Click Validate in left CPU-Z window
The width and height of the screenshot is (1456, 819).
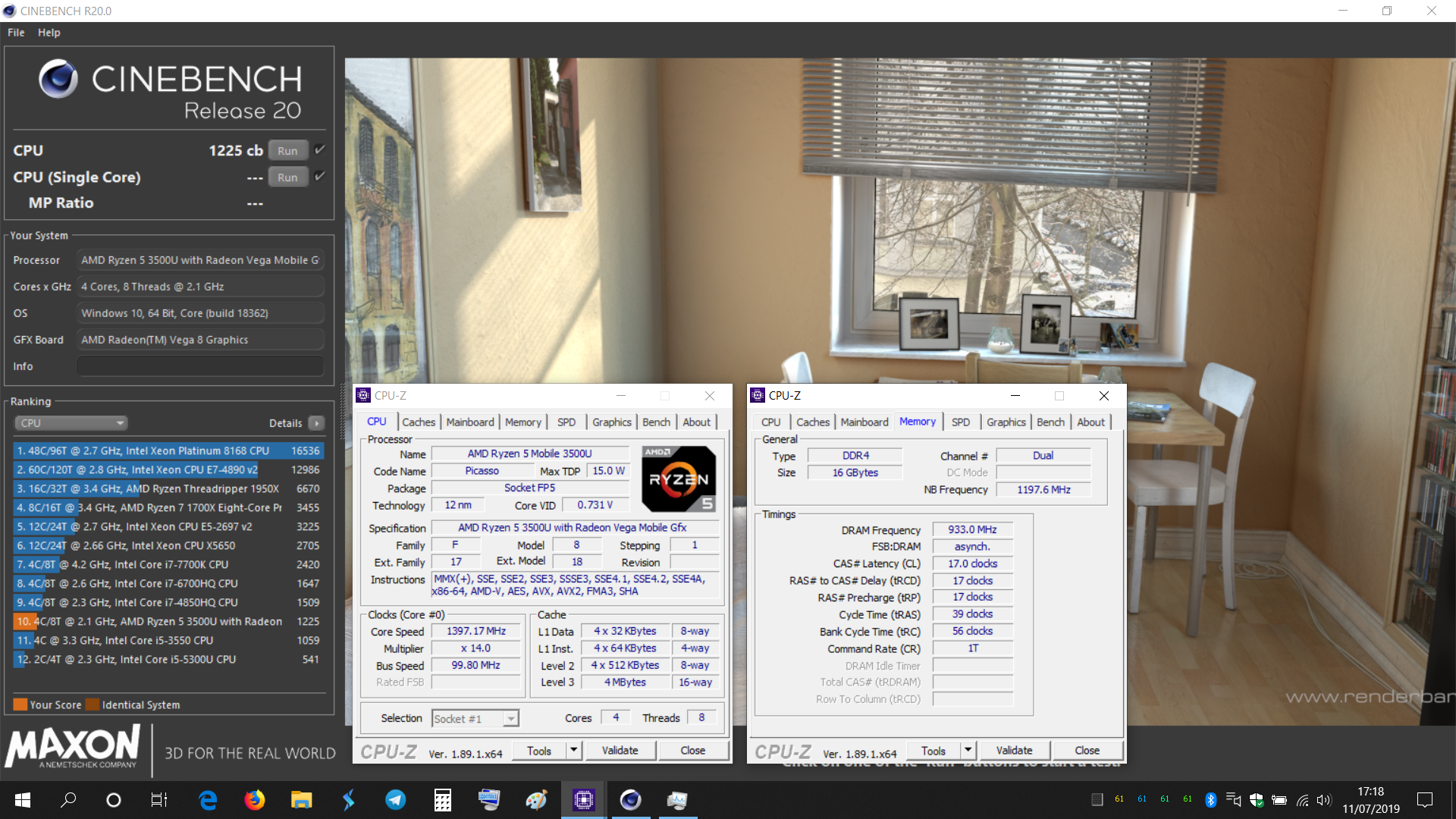point(620,751)
